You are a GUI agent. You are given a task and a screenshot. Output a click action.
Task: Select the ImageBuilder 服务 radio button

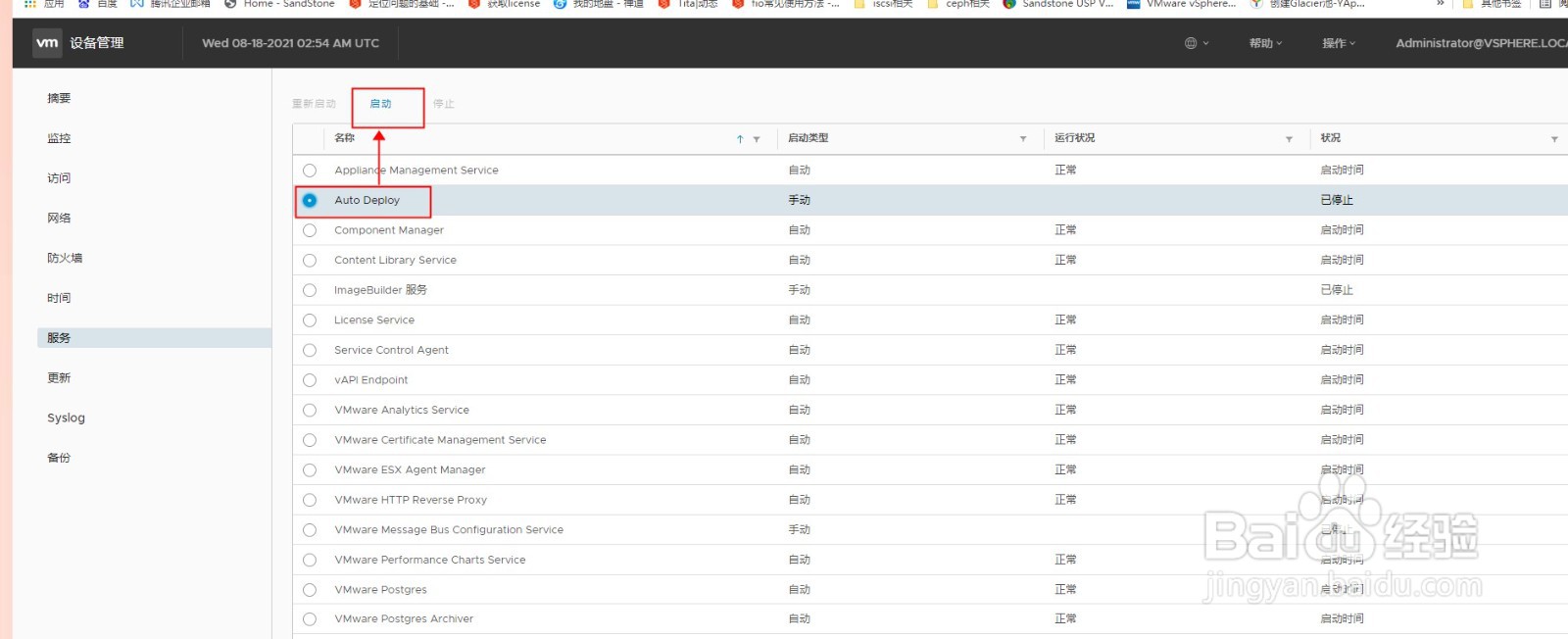(x=310, y=290)
